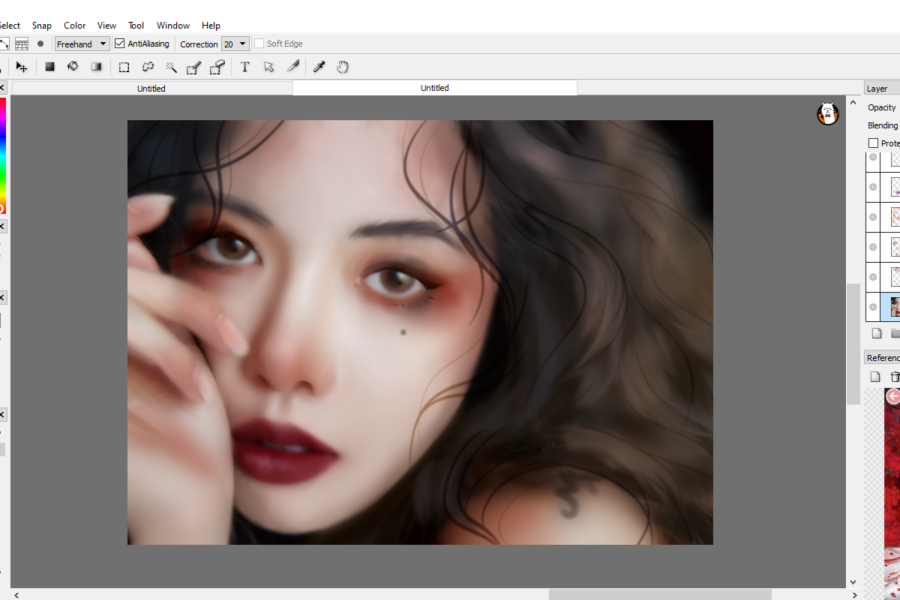
Task: Choose the Fill rectangle tool
Action: pos(50,67)
